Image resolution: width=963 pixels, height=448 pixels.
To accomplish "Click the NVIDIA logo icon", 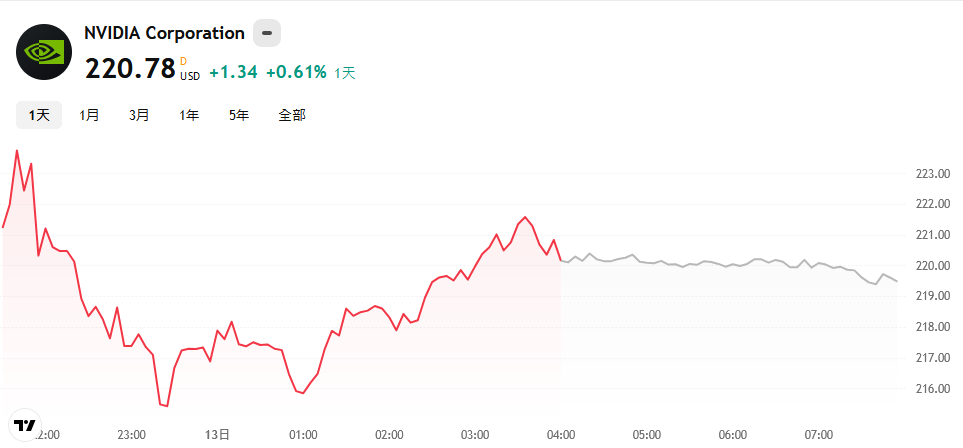I will pos(44,52).
